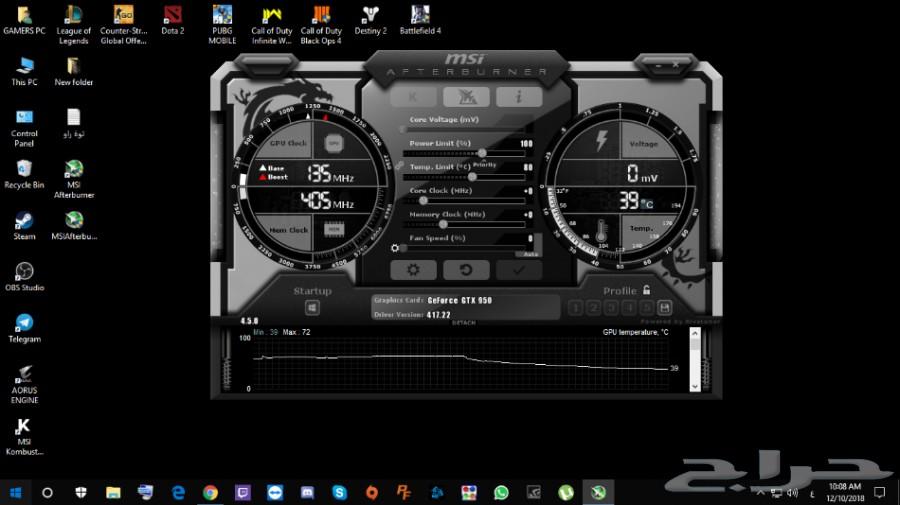Click the Power Limit slider handle
The image size is (900, 505).
point(482,153)
